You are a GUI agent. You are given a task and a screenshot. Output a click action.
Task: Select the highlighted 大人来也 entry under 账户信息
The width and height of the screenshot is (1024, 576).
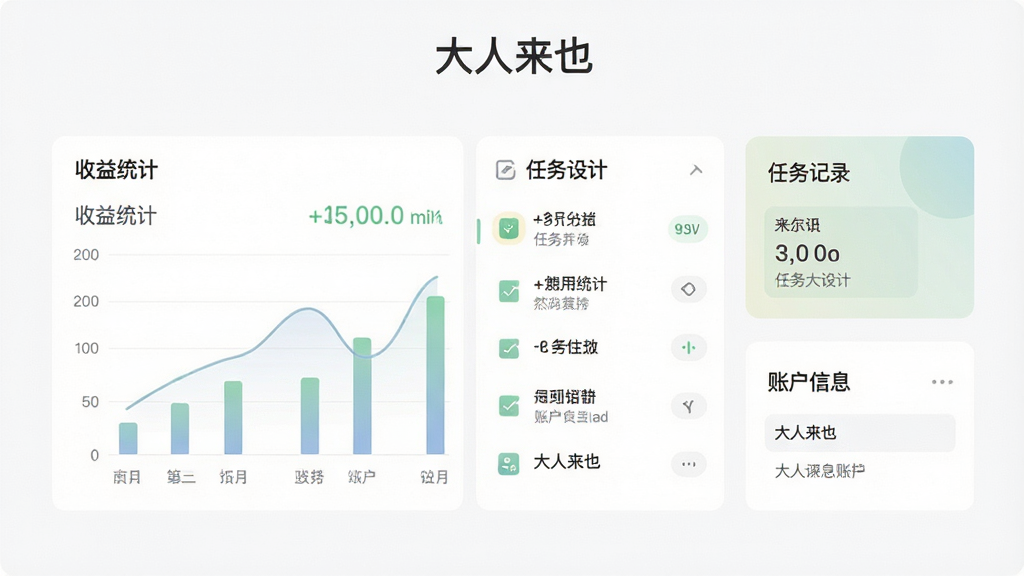(x=860, y=432)
